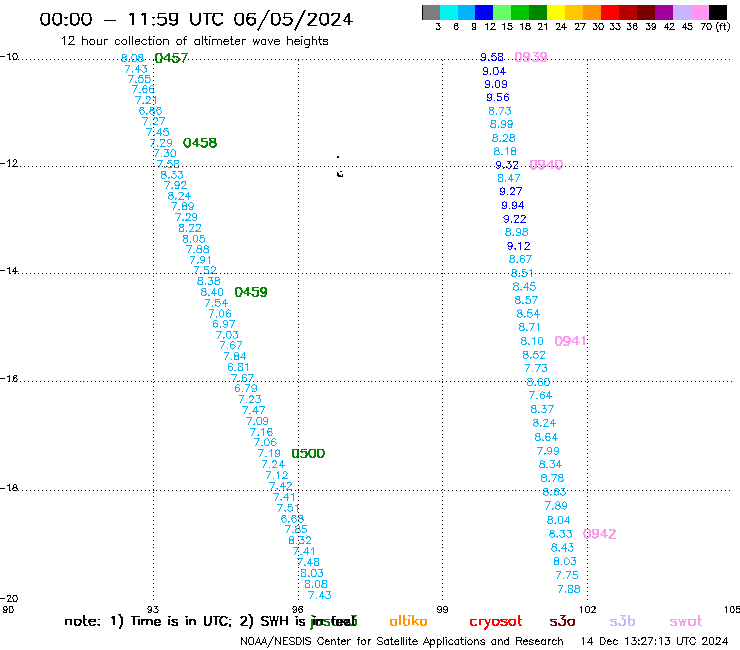Select the wave height reading 9.32
Screen dimensions: 740x650
click(507, 165)
